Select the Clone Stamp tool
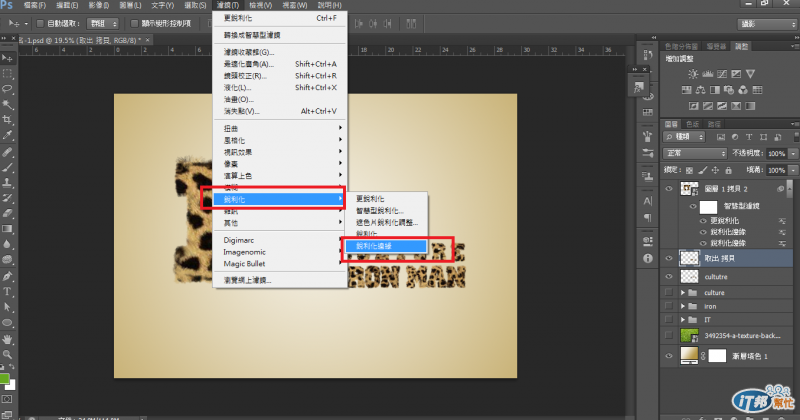Viewport: 800px width, 420px height. [x=7, y=182]
